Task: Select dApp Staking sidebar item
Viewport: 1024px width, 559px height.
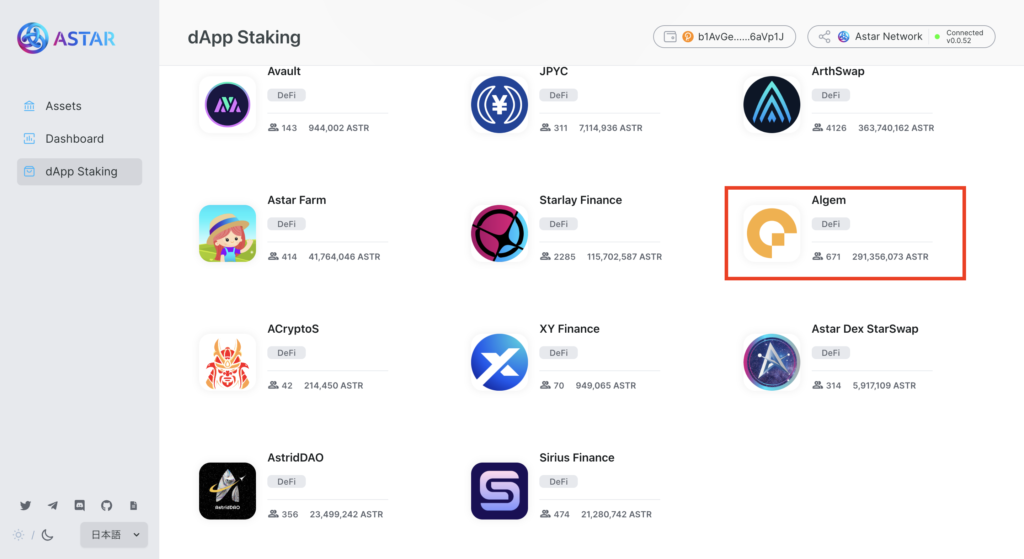Action: [79, 172]
